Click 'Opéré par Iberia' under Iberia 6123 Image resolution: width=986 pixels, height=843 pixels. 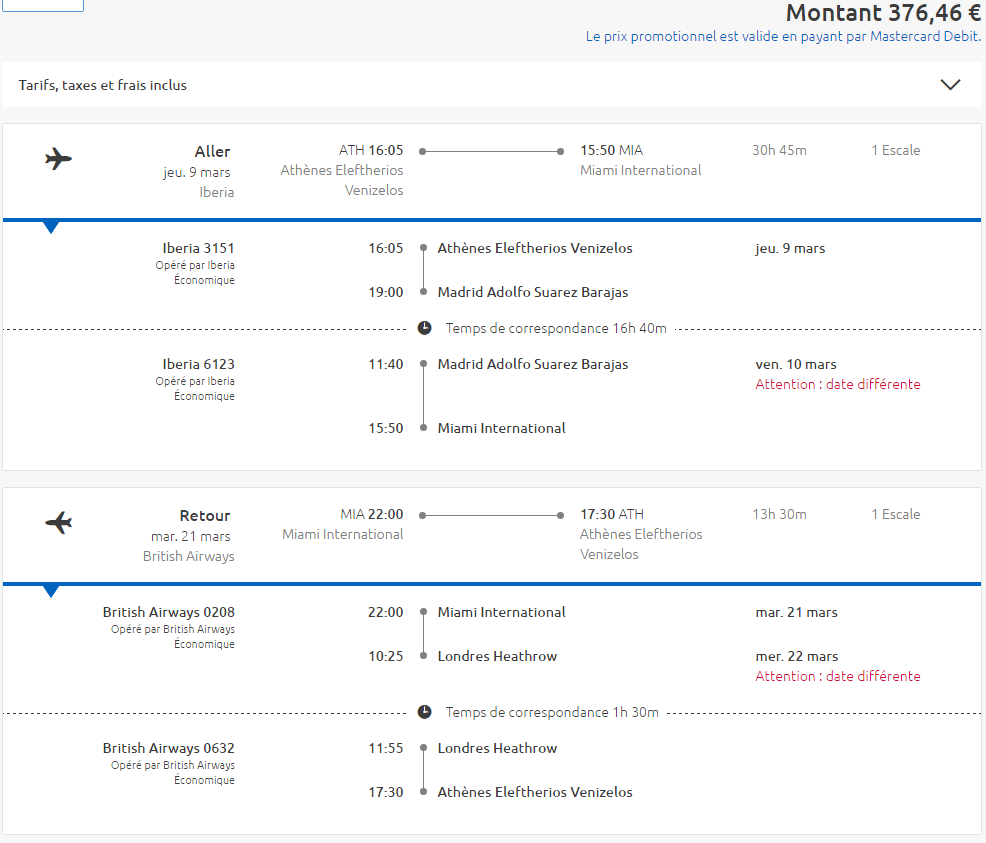point(195,381)
